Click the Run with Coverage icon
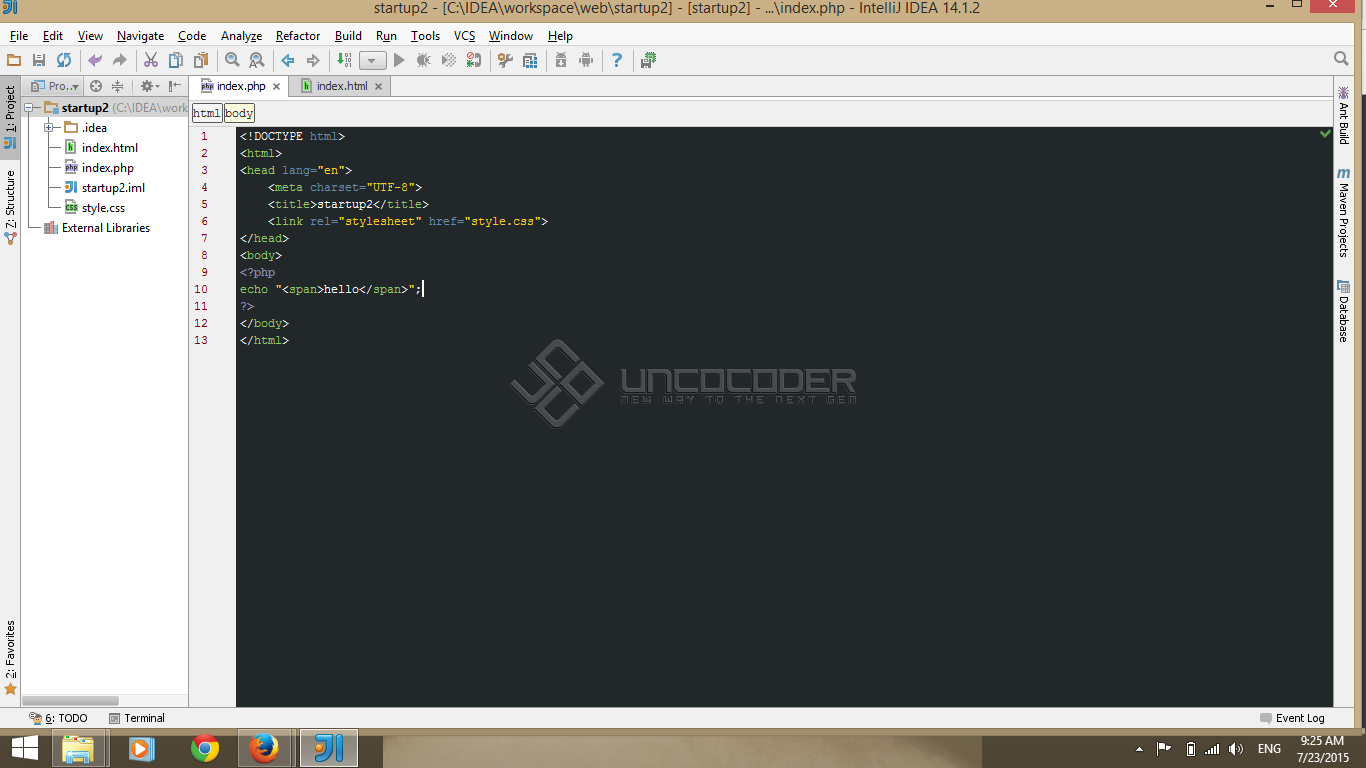Screen dimensions: 1366x768 [449, 60]
